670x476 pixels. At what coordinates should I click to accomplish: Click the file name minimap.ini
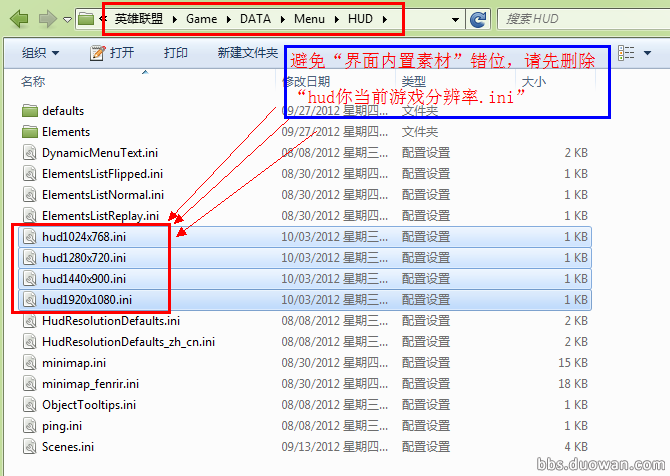click(x=74, y=362)
